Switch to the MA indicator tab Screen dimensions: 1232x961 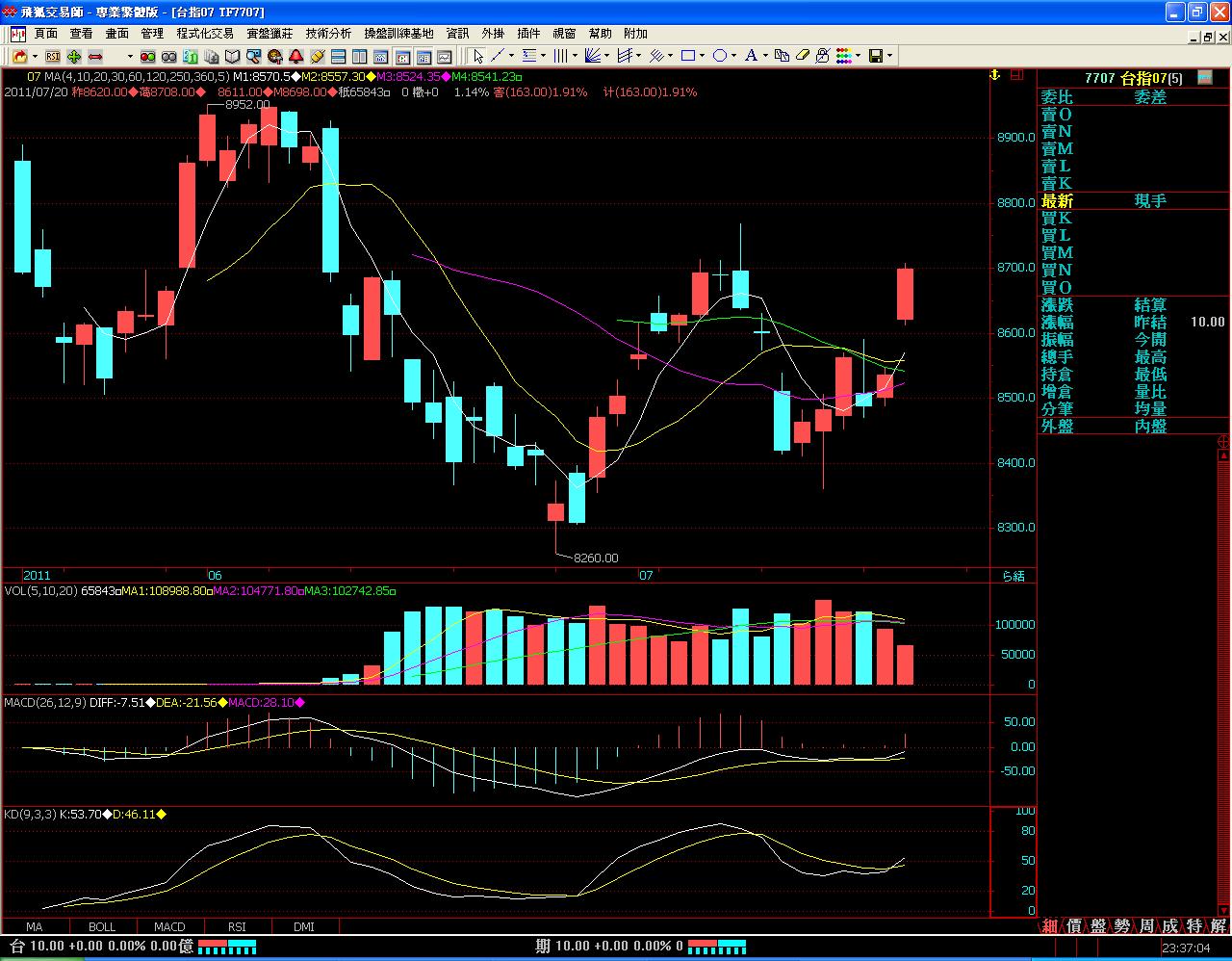[35, 926]
